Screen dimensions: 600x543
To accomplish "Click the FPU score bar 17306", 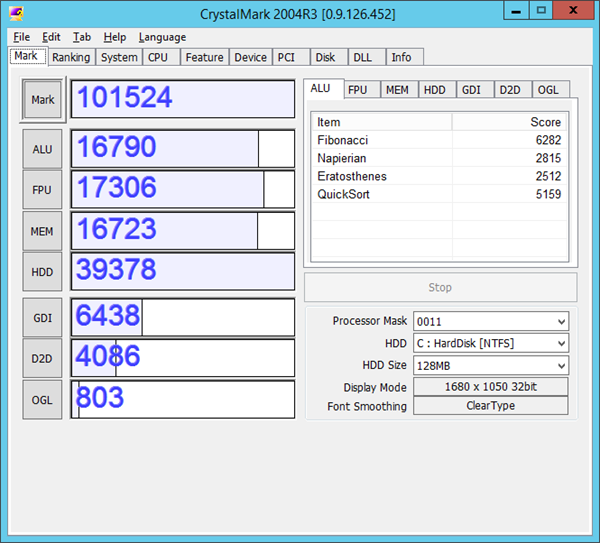I will coord(183,190).
